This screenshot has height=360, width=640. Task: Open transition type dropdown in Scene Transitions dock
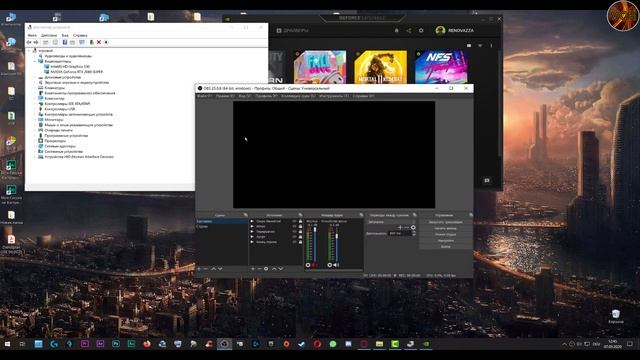pyautogui.click(x=391, y=222)
